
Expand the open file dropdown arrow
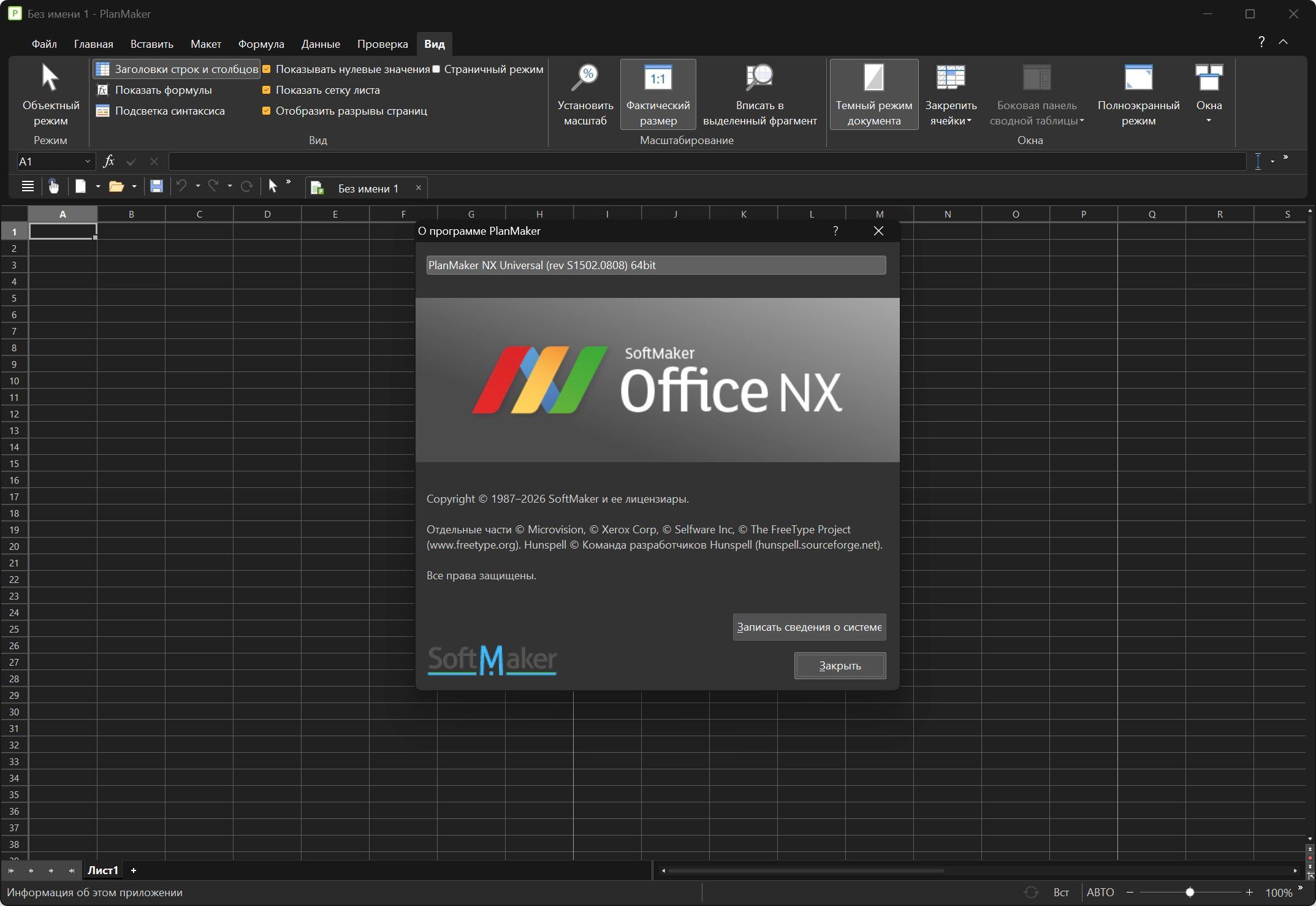click(x=134, y=186)
